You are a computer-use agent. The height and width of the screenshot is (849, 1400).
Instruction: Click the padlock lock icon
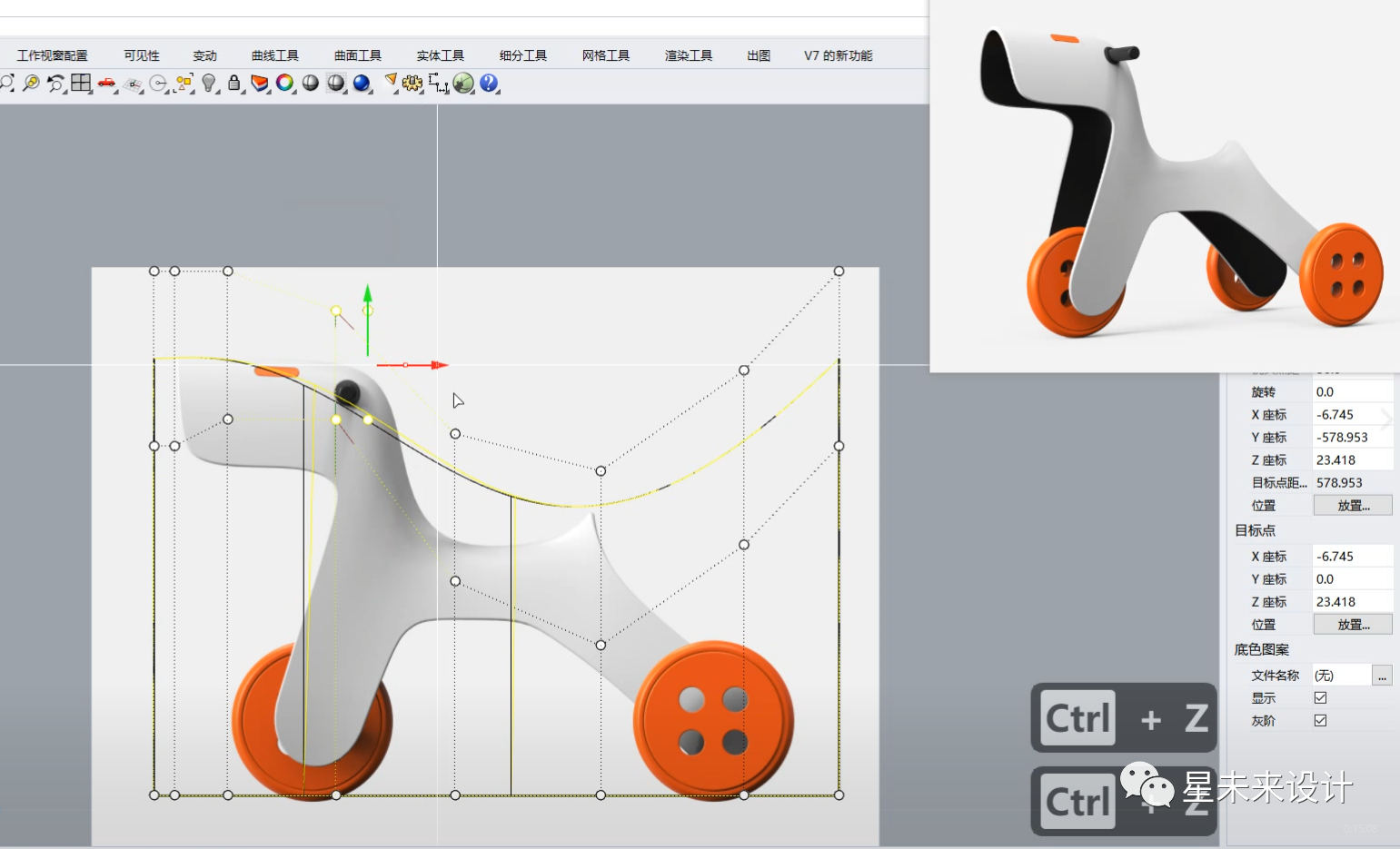pos(234,83)
